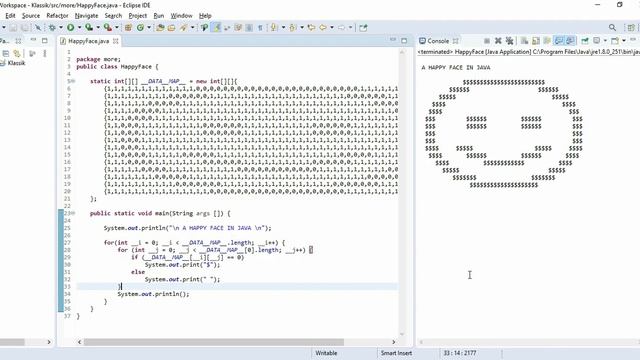Screen dimensions: 640x360
Task: Open the Source menu
Action: 31,16
